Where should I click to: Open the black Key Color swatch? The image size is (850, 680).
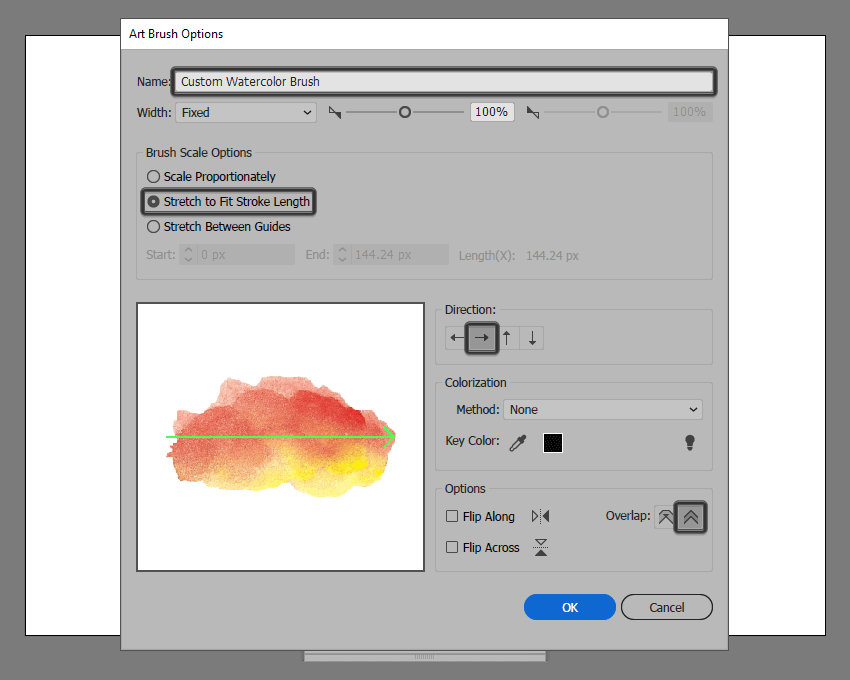(x=553, y=443)
